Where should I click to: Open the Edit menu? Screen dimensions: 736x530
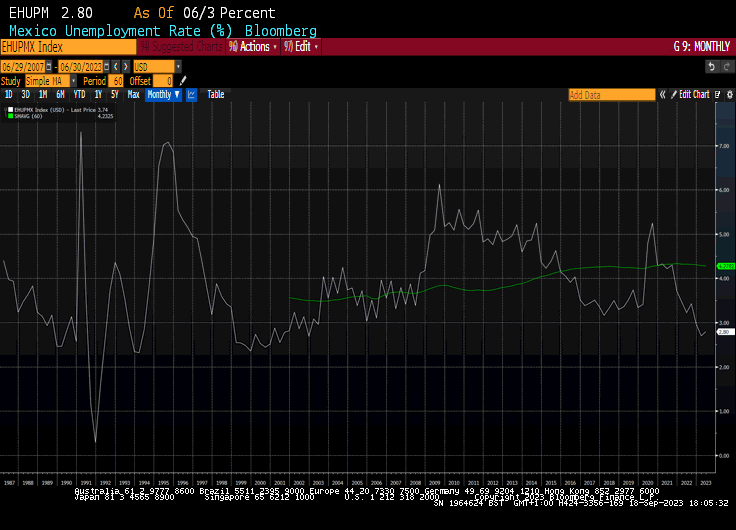click(303, 46)
